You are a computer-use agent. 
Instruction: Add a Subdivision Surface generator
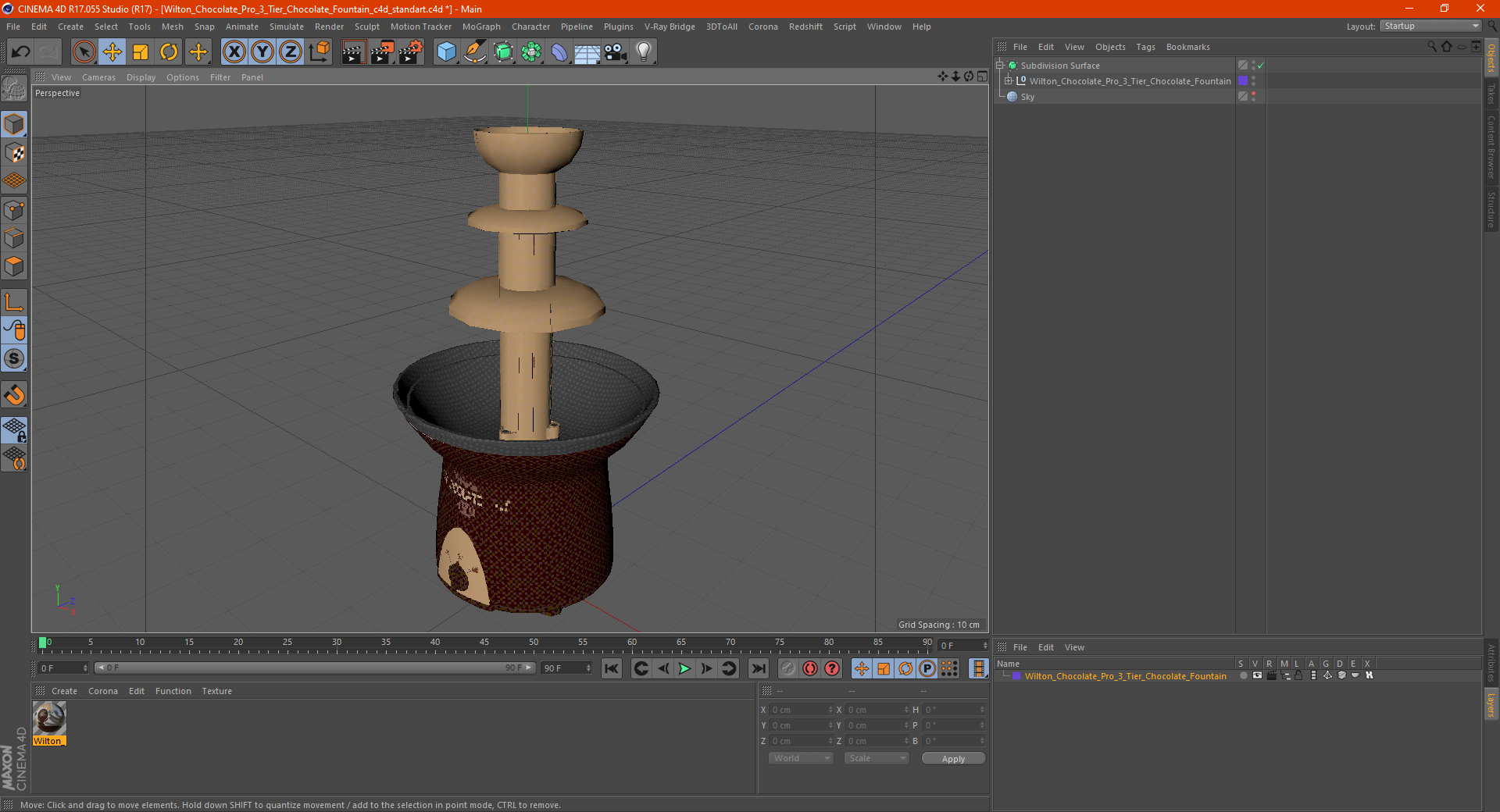click(503, 52)
